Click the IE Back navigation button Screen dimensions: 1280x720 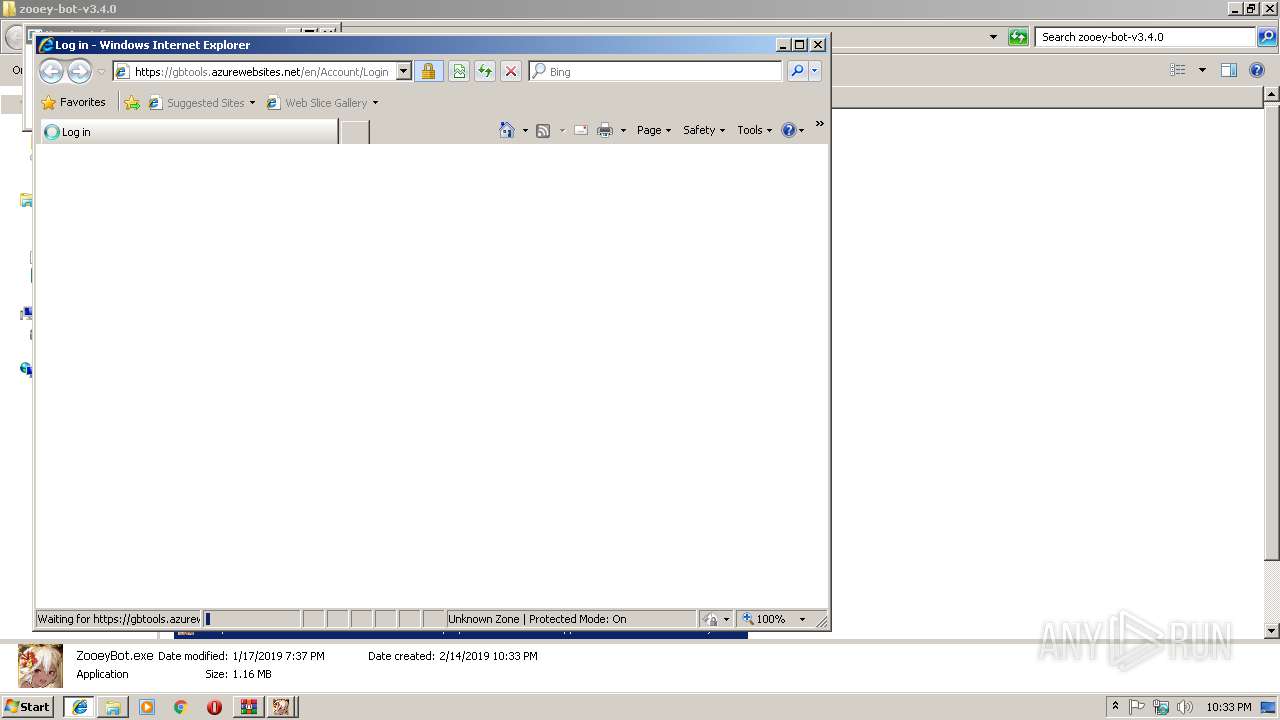51,71
